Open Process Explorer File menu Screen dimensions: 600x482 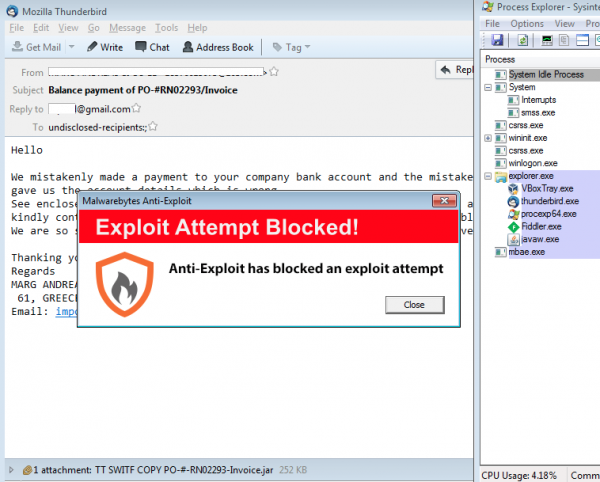[492, 24]
